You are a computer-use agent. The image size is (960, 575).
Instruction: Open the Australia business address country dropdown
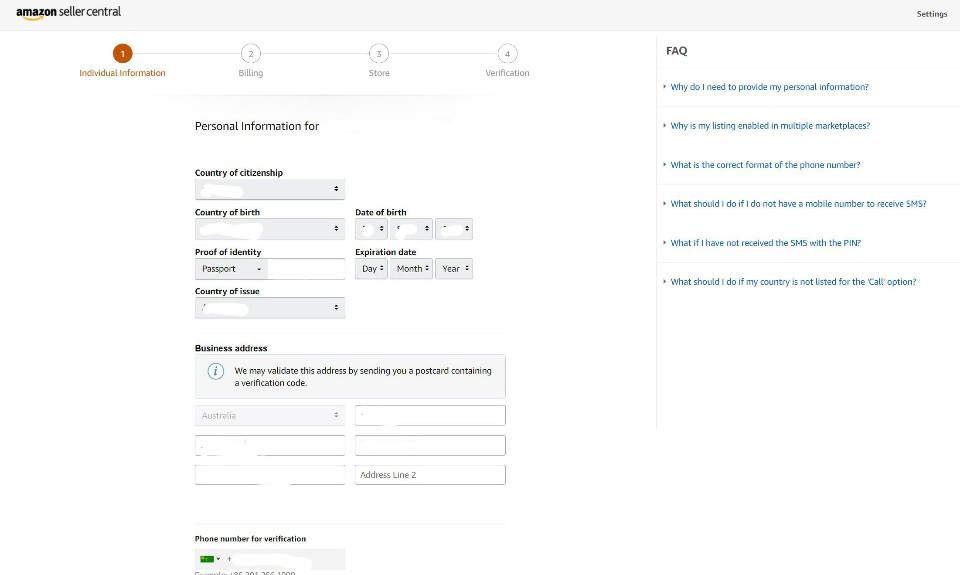tap(270, 415)
